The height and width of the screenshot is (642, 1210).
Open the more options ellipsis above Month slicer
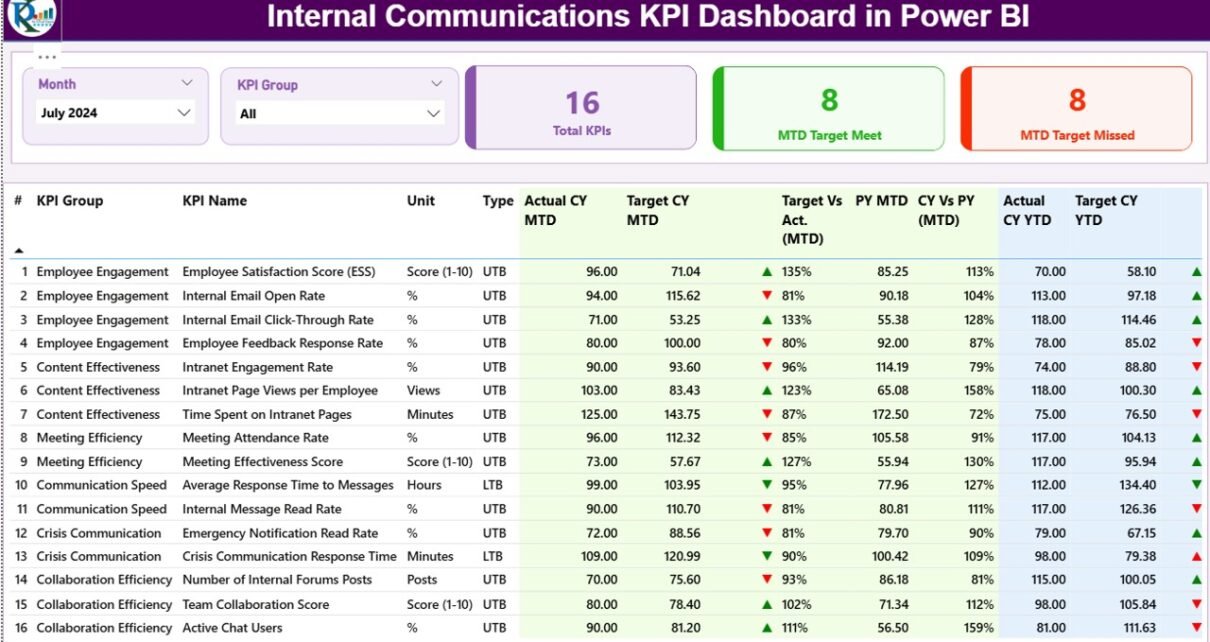click(47, 57)
